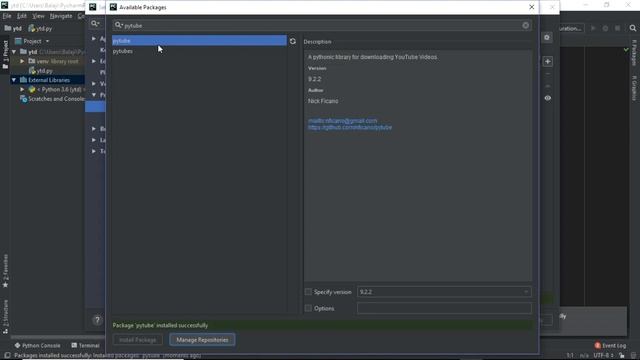Open the R Graphics side tab
This screenshot has width=640, height=360.
click(634, 88)
